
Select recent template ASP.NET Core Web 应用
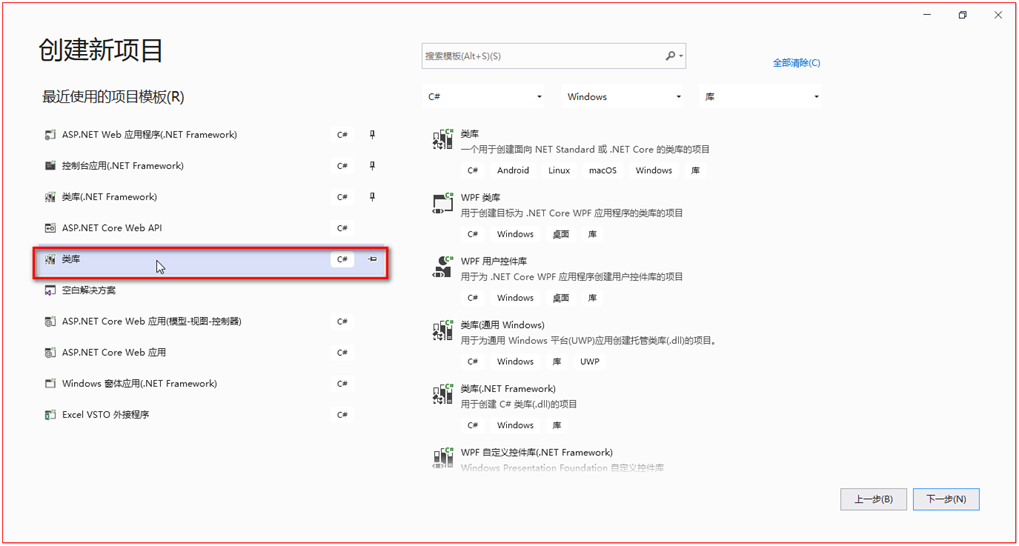click(114, 352)
